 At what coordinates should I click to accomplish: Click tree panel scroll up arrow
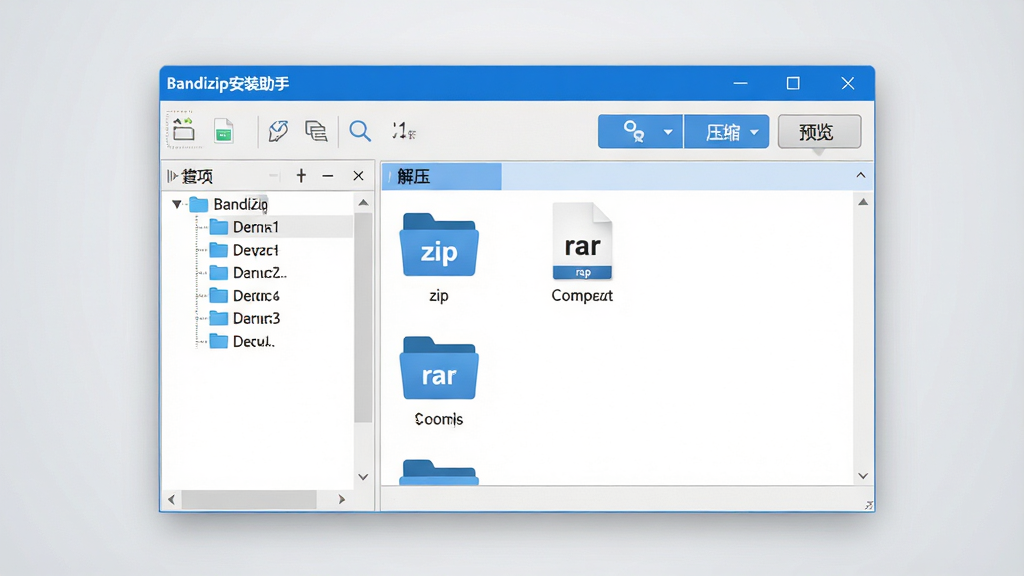pyautogui.click(x=364, y=202)
